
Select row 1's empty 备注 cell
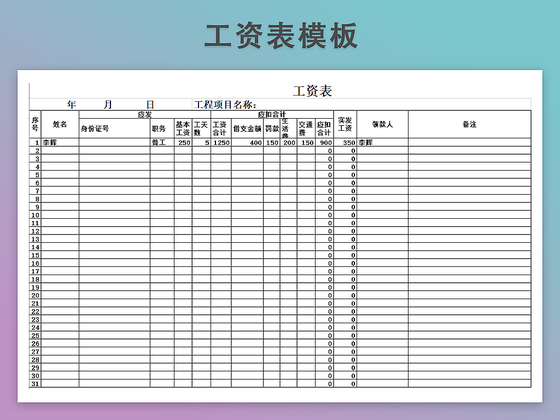click(470, 142)
